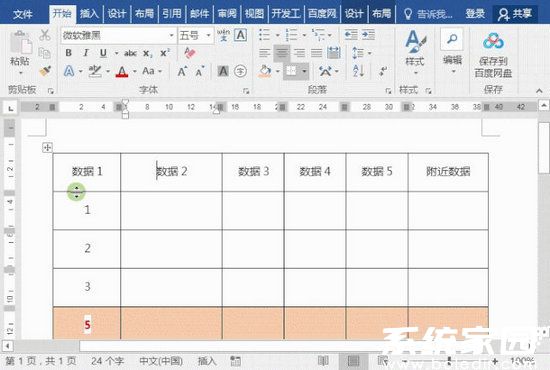550x370 pixels.
Task: Open the font size dropdown 五号
Action: click(196, 35)
